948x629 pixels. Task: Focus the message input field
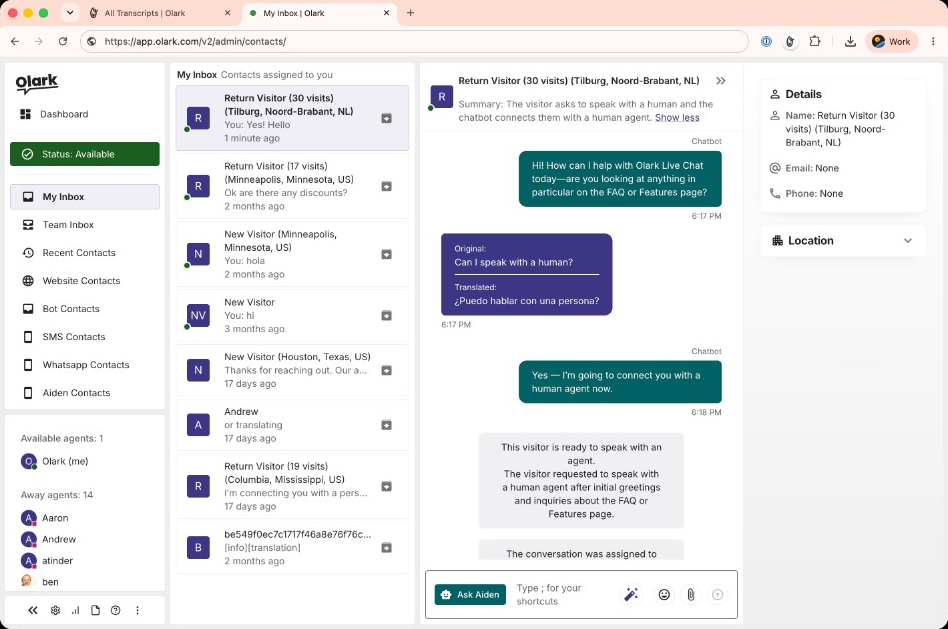tap(562, 595)
